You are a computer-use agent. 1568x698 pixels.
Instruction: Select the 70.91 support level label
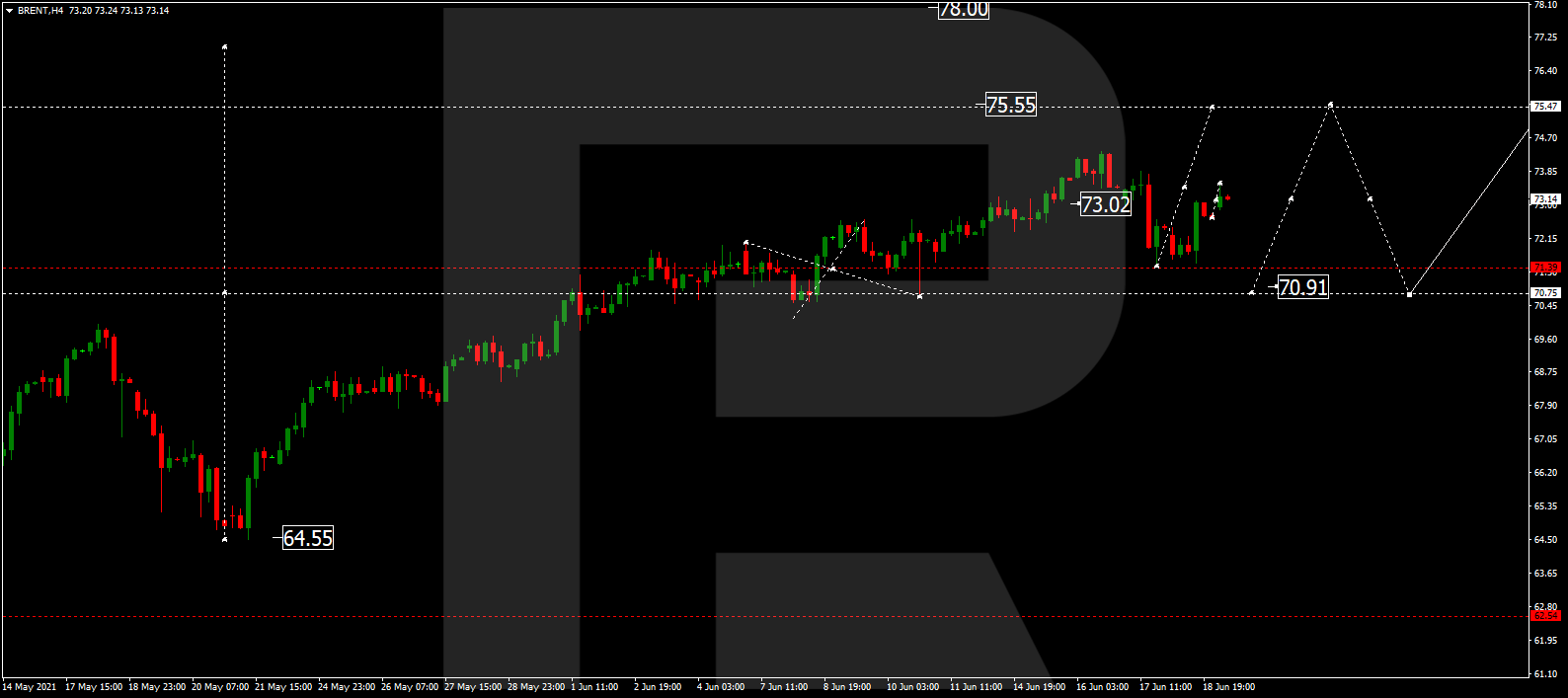(x=1302, y=287)
